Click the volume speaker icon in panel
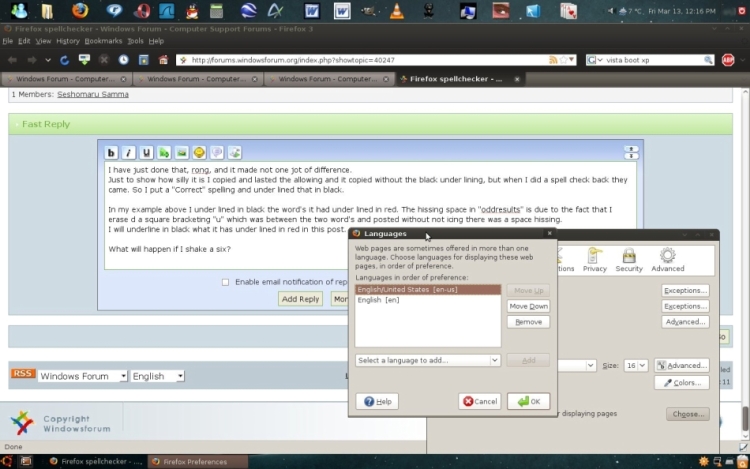Screen dimensions: 750x469 pos(610,11)
